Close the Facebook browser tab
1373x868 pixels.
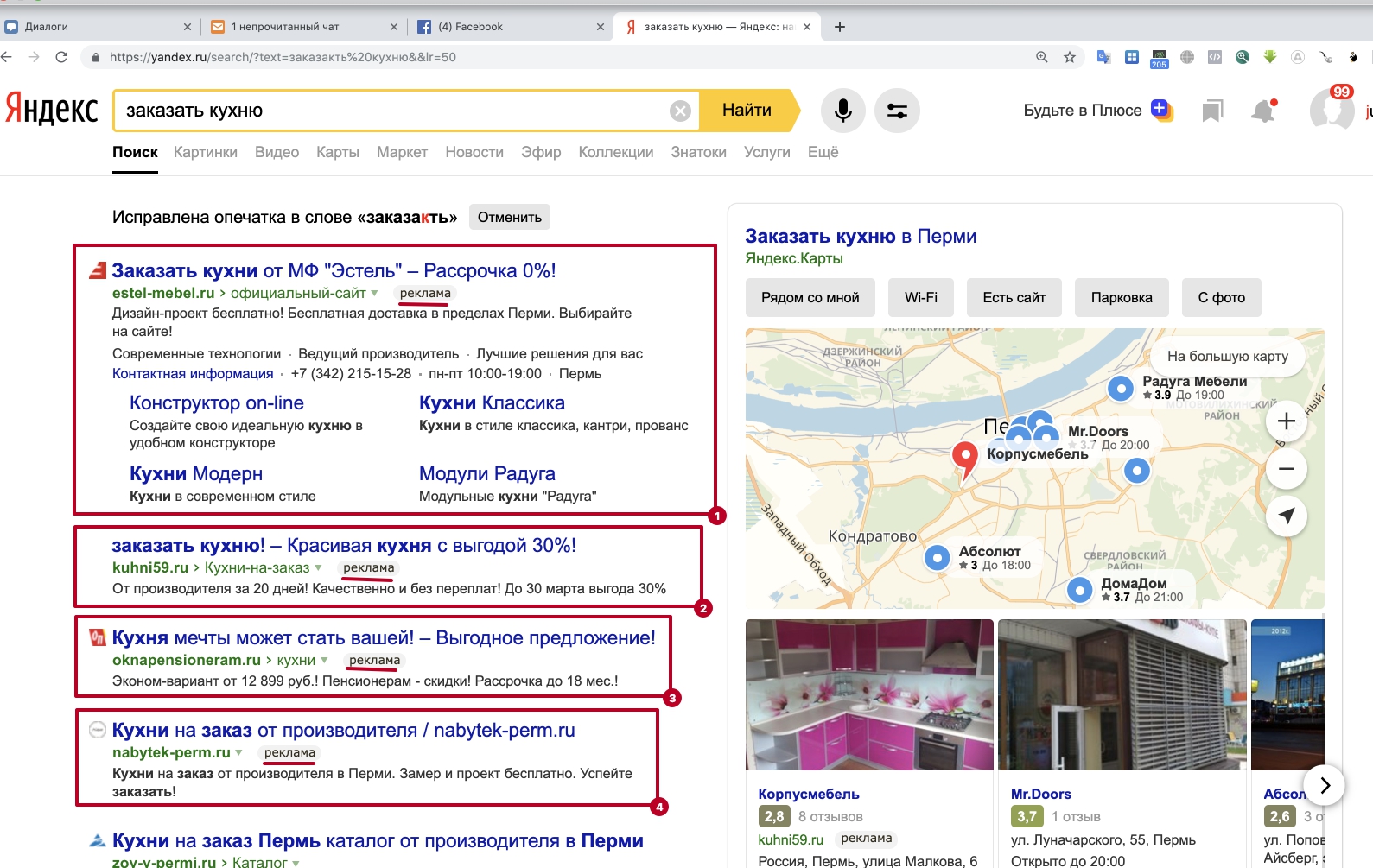(601, 27)
